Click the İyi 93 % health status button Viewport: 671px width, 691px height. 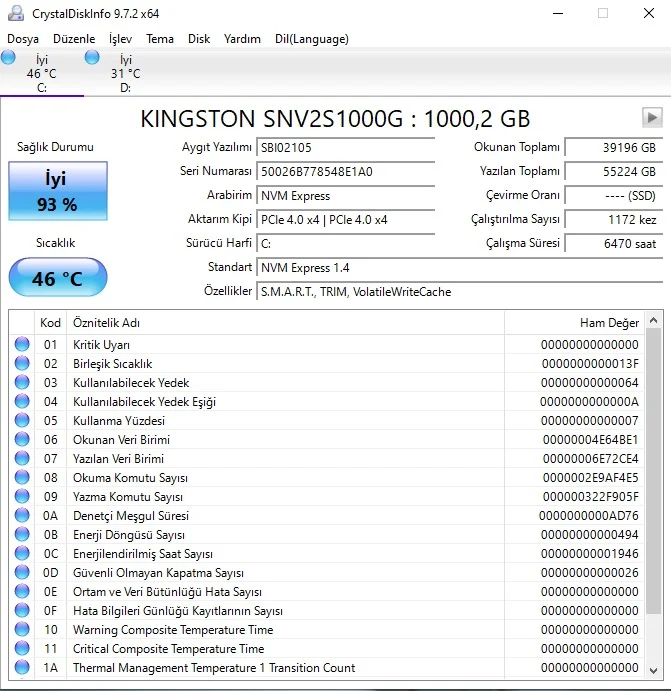pyautogui.click(x=56, y=192)
